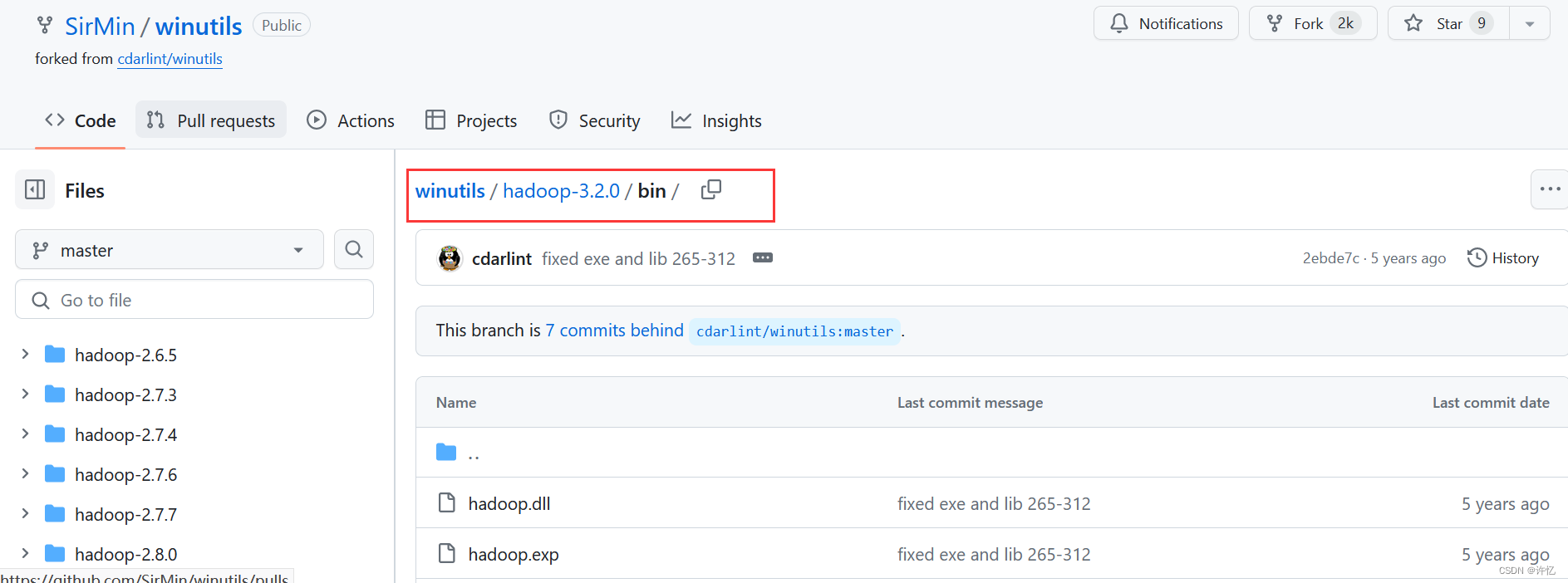Open the hadoop.dll file

509,503
